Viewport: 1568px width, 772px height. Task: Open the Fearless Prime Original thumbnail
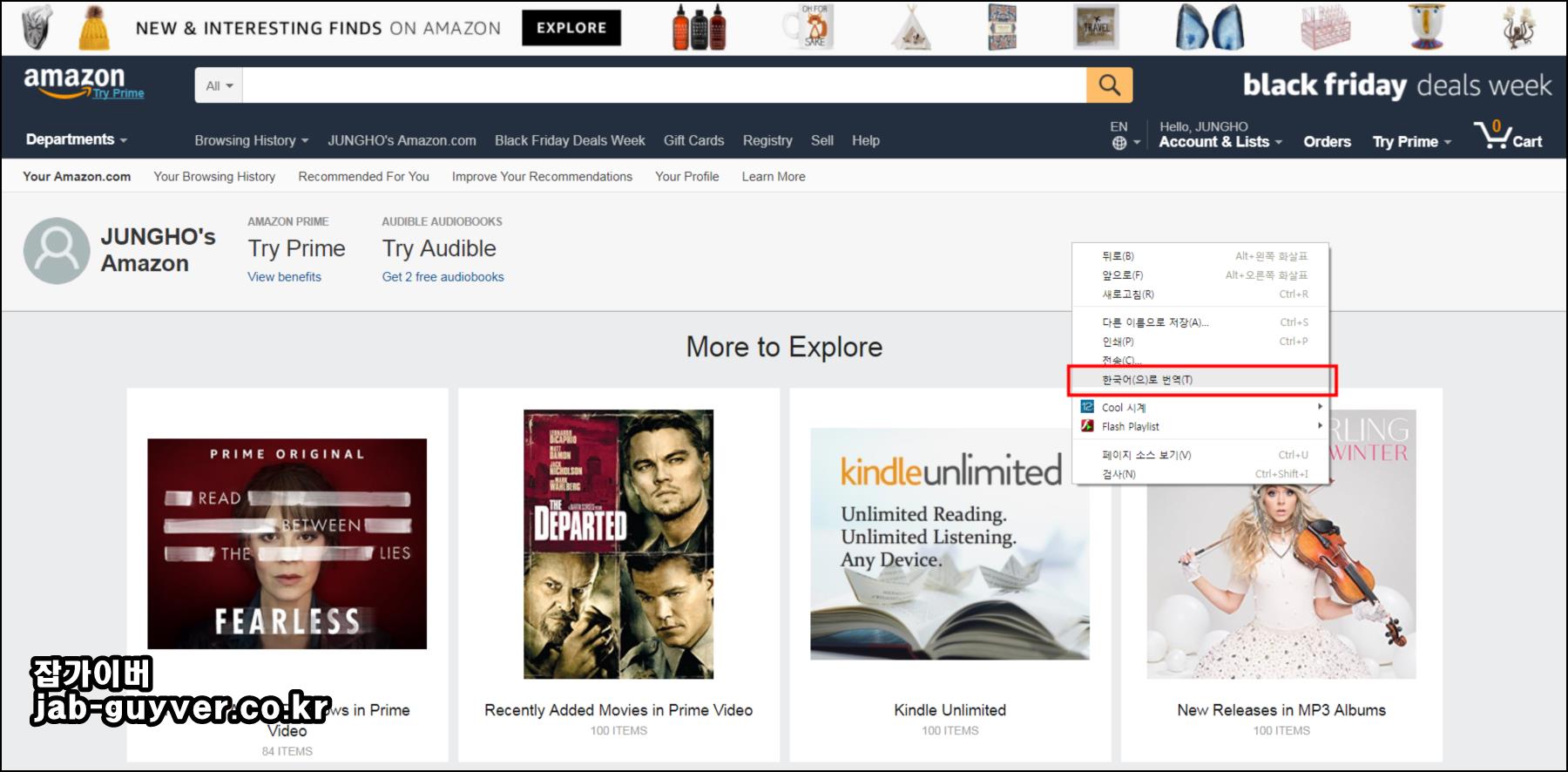(287, 544)
